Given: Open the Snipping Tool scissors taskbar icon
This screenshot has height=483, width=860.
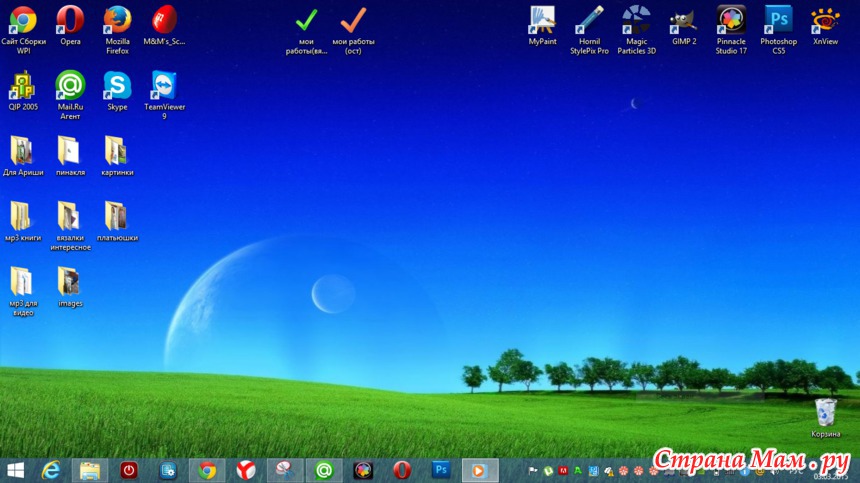Looking at the screenshot, I should 285,470.
